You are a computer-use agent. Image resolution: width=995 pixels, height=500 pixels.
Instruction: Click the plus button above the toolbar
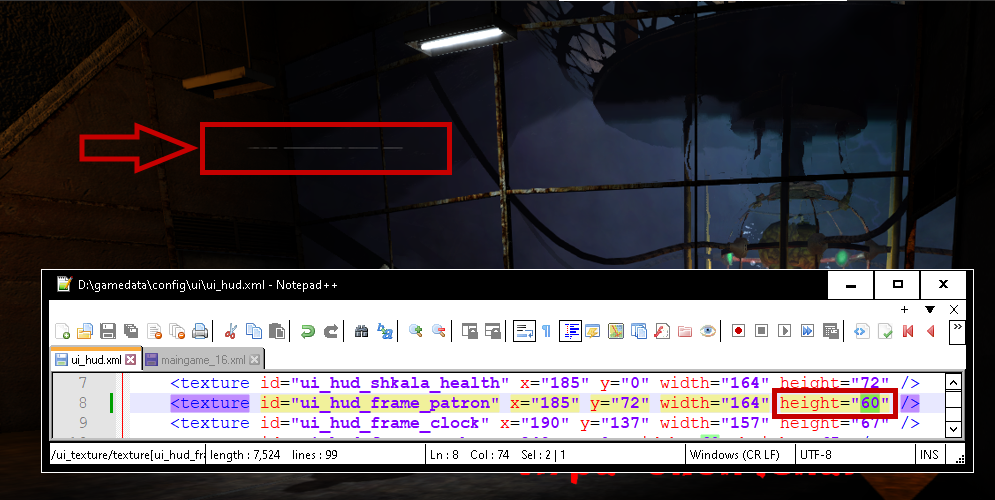click(x=904, y=310)
